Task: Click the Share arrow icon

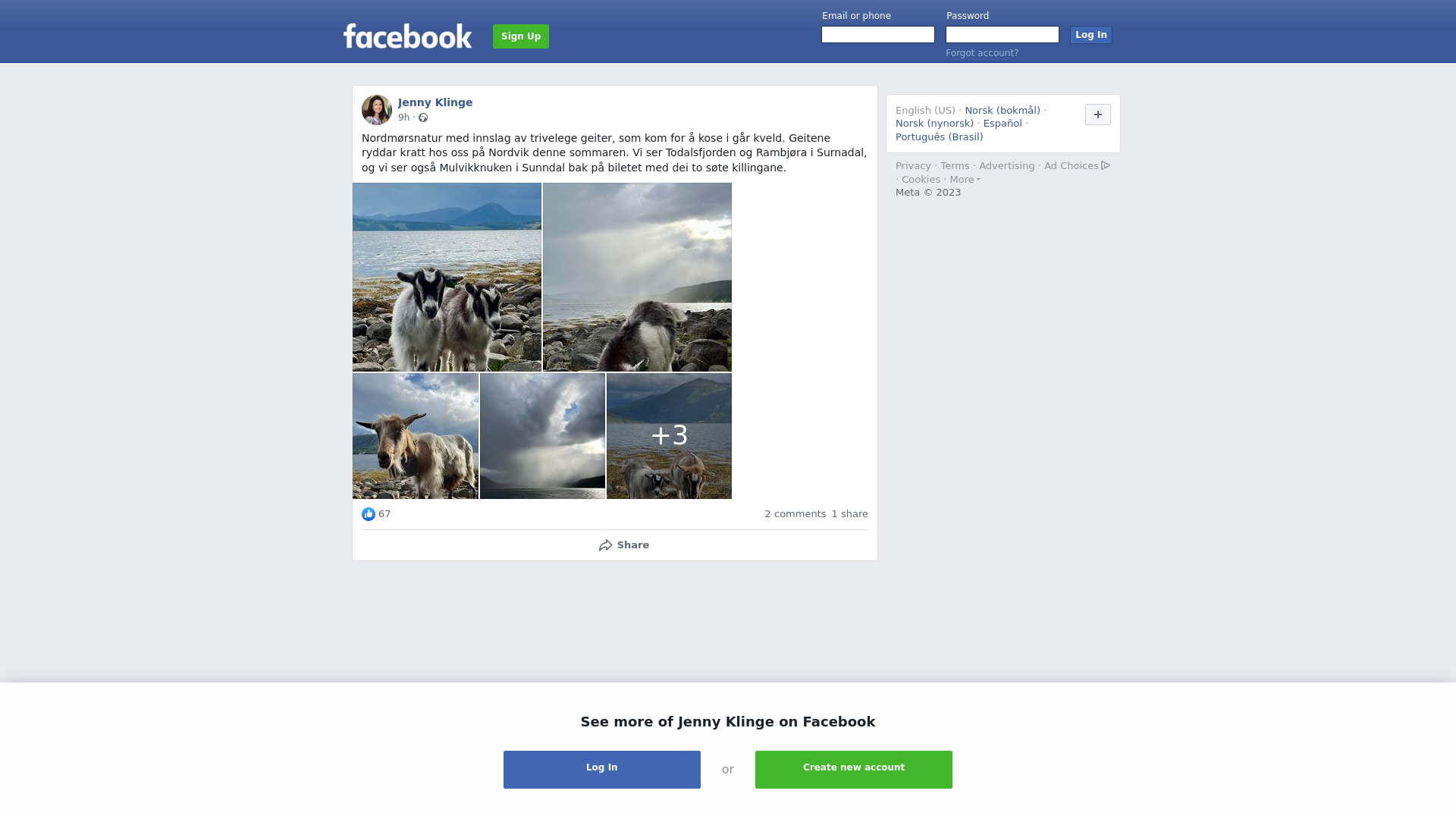Action: pos(605,545)
